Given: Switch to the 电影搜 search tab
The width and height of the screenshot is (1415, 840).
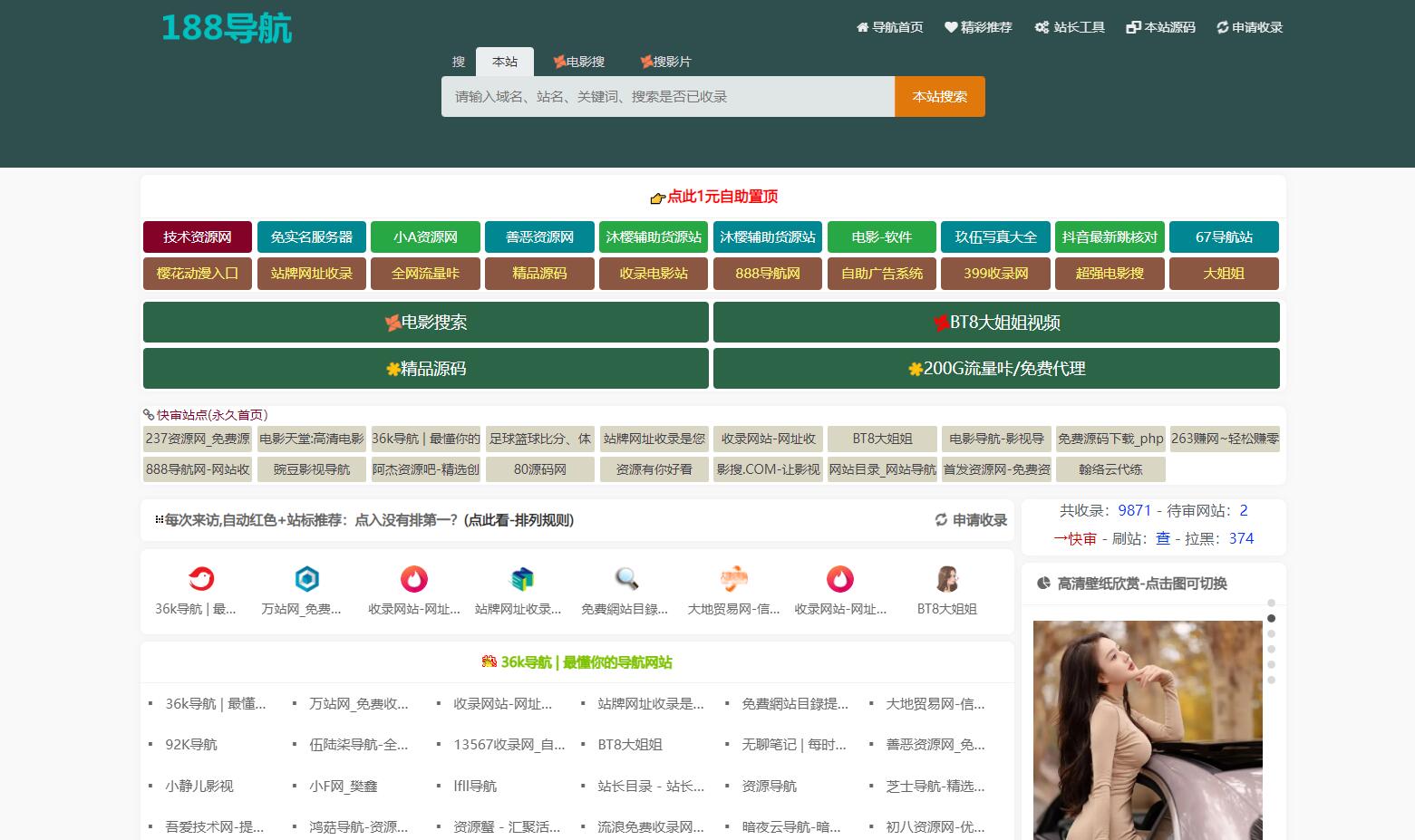Looking at the screenshot, I should tap(578, 62).
